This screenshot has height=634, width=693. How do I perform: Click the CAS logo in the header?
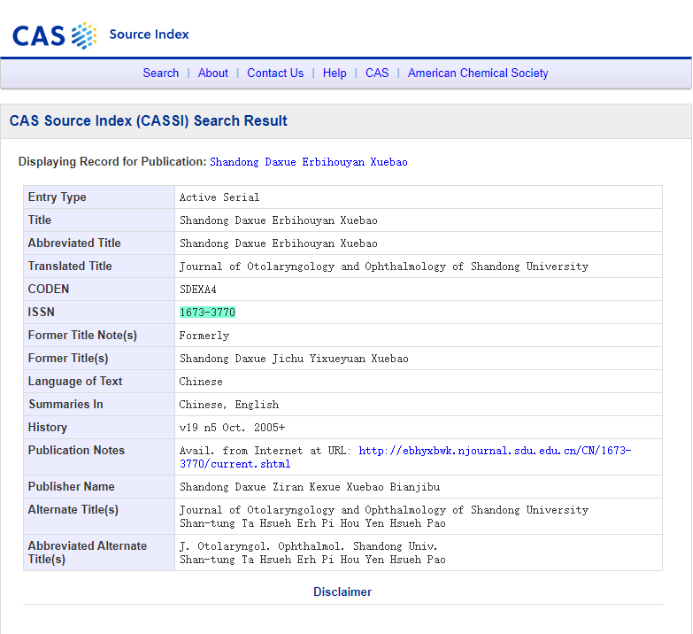(54, 34)
